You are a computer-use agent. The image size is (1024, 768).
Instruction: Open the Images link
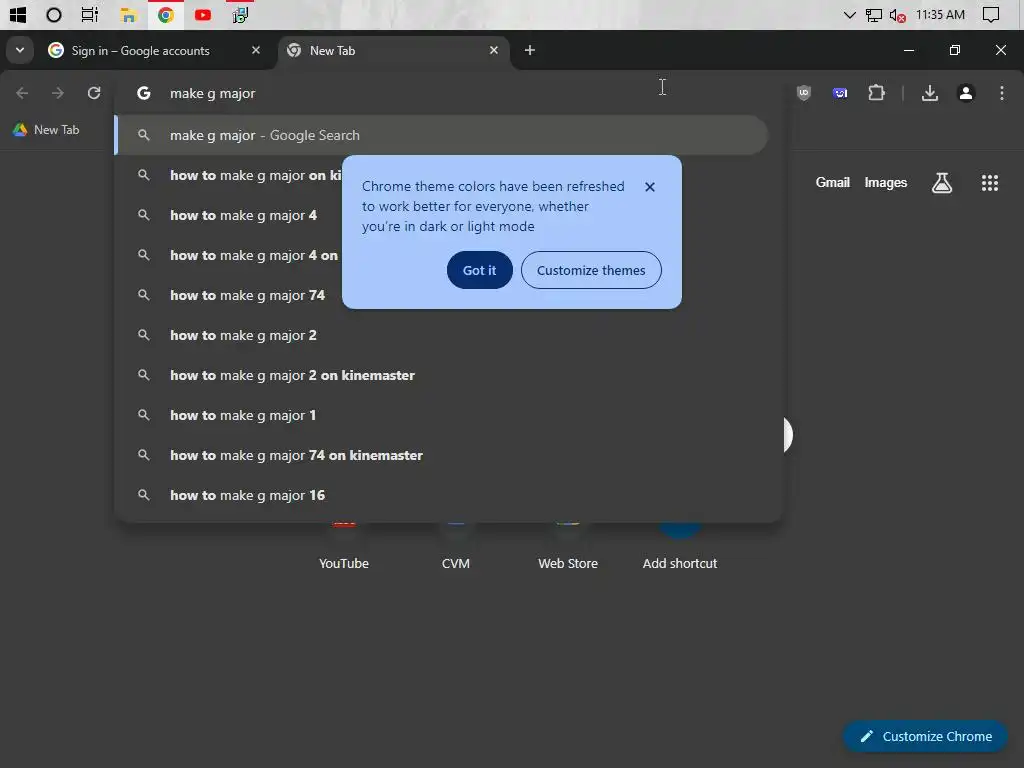tap(886, 183)
